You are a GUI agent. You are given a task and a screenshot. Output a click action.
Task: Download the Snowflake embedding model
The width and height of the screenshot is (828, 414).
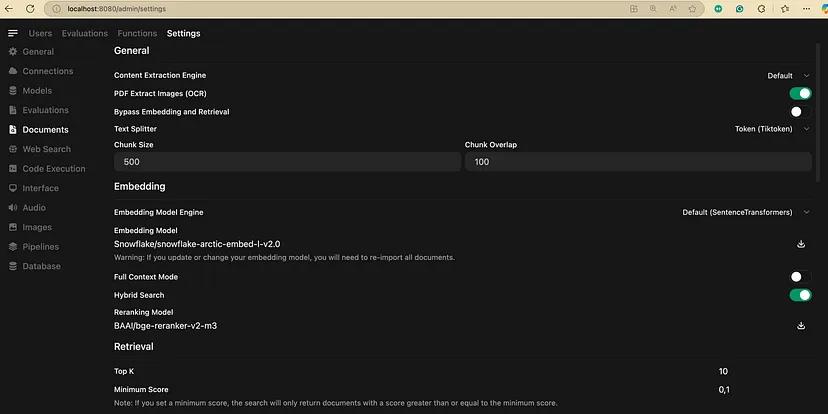pos(801,244)
